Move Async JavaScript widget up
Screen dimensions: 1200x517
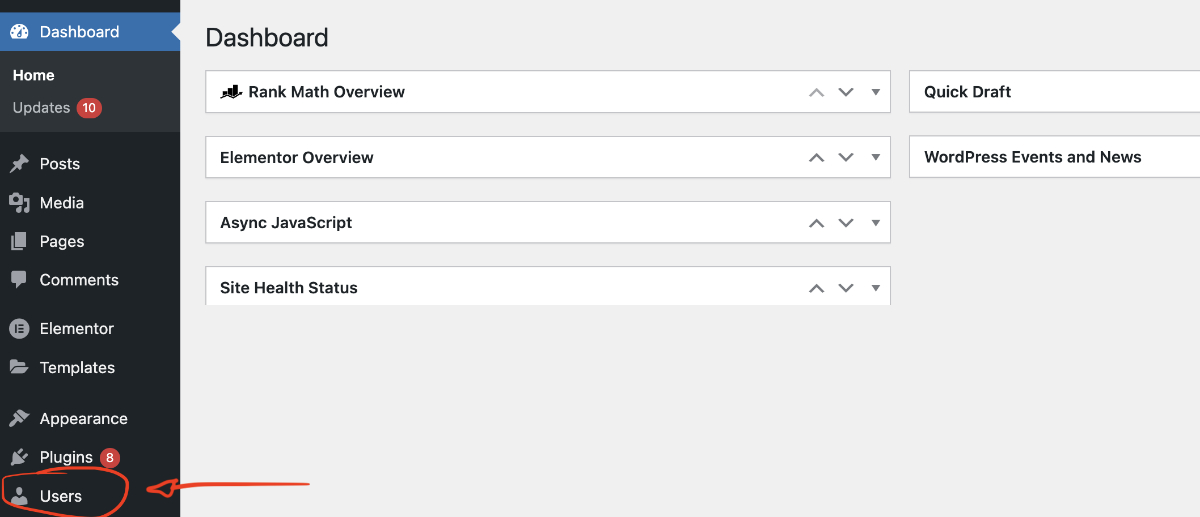(816, 223)
